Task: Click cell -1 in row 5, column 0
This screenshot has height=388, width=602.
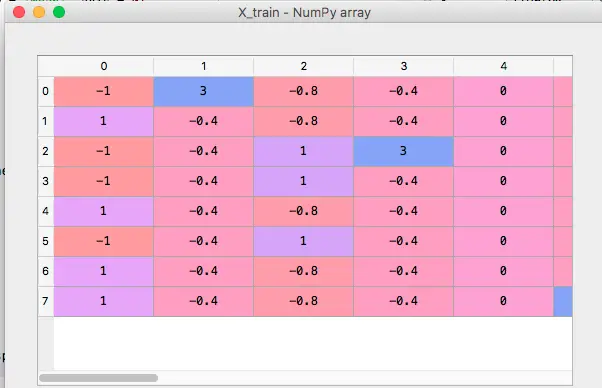Action: coord(104,241)
